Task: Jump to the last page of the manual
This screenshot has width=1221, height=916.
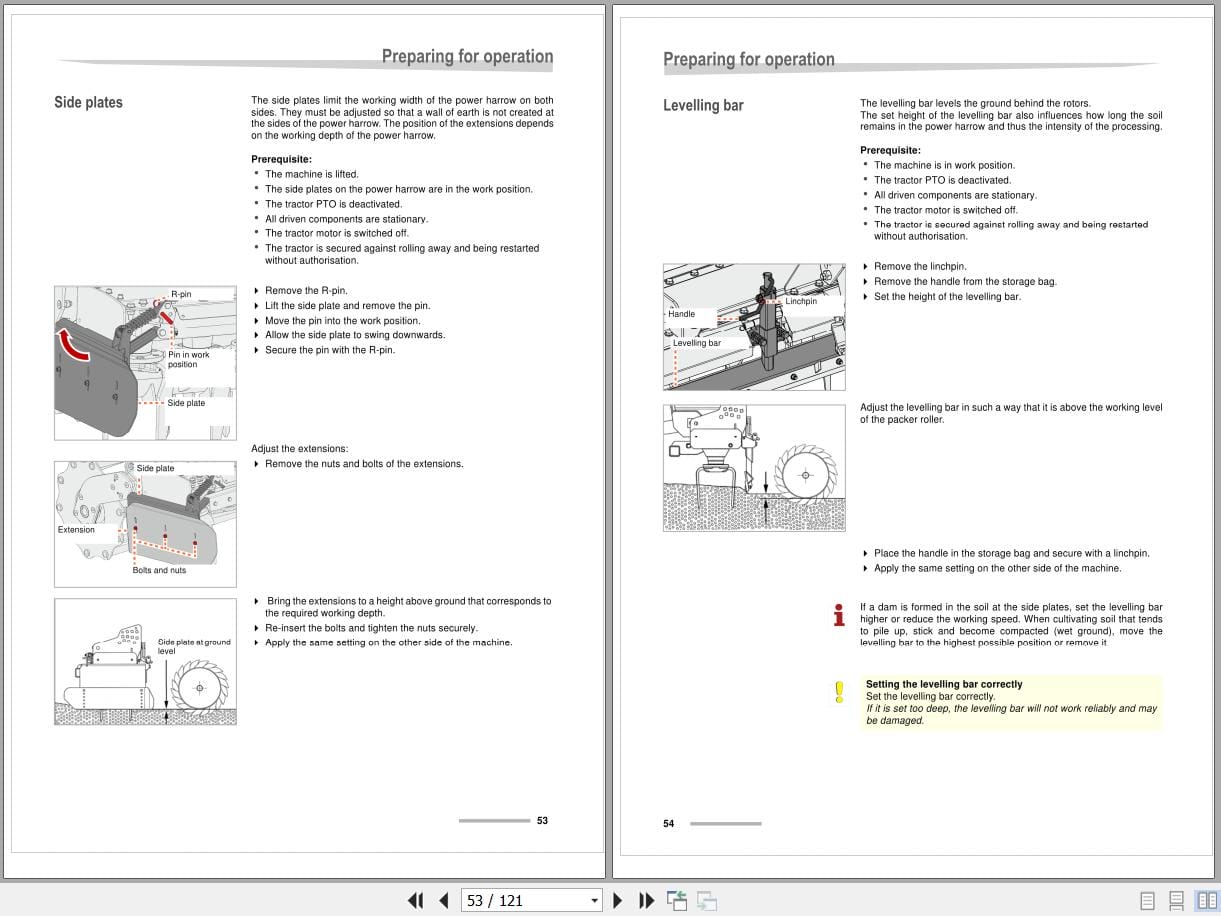Action: 646,900
